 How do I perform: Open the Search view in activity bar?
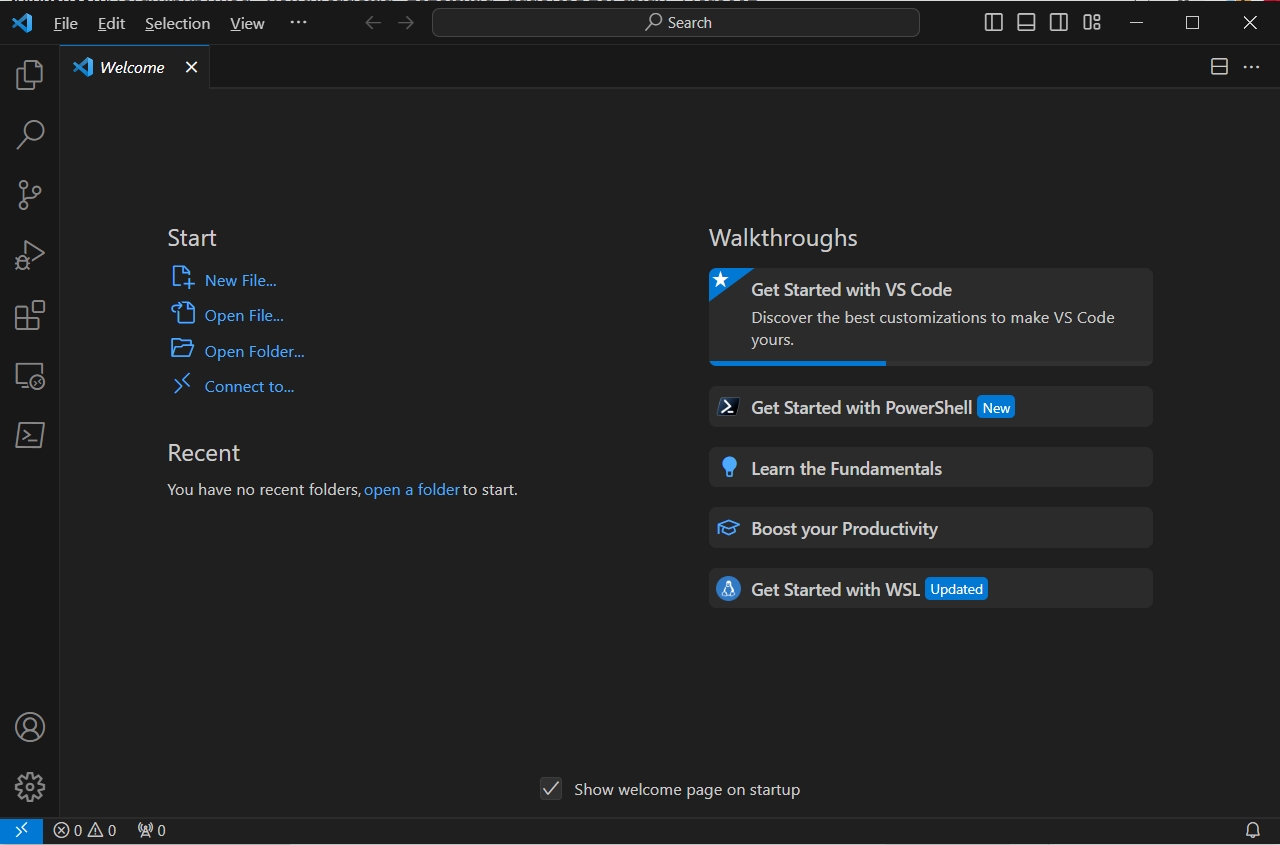[29, 135]
